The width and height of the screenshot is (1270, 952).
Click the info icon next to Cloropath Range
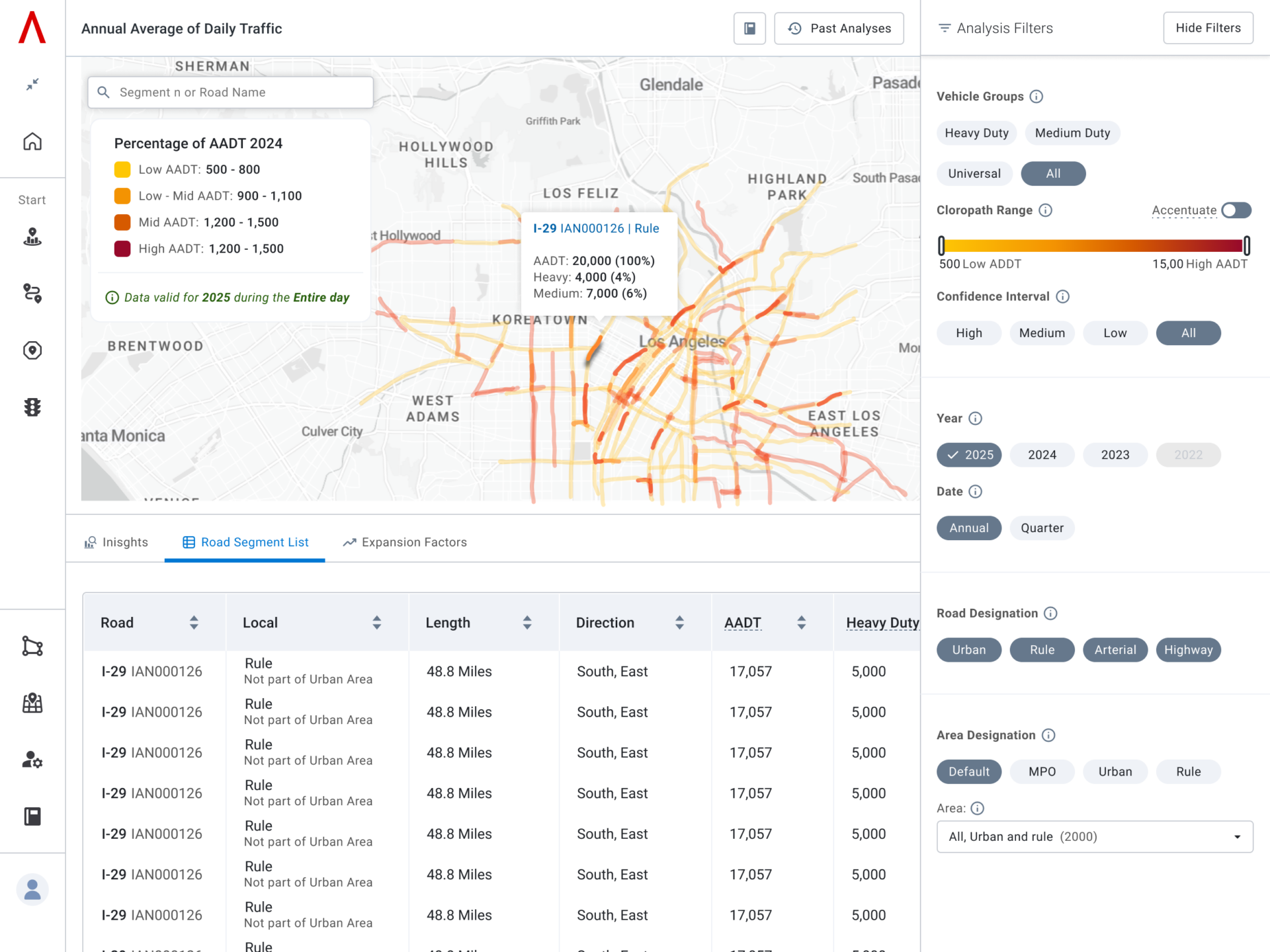coord(1045,210)
